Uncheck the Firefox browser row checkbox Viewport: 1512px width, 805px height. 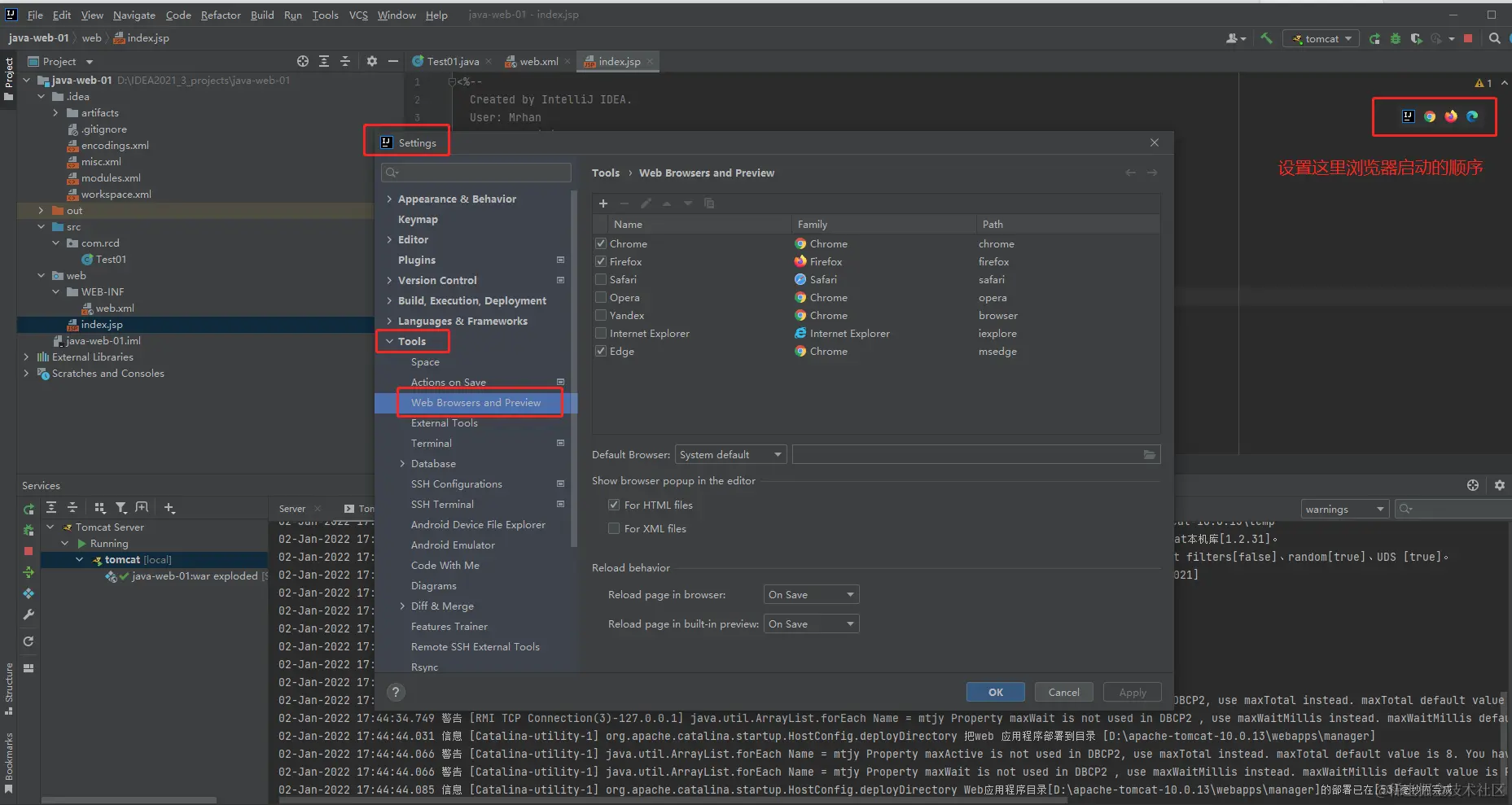[x=601, y=261]
